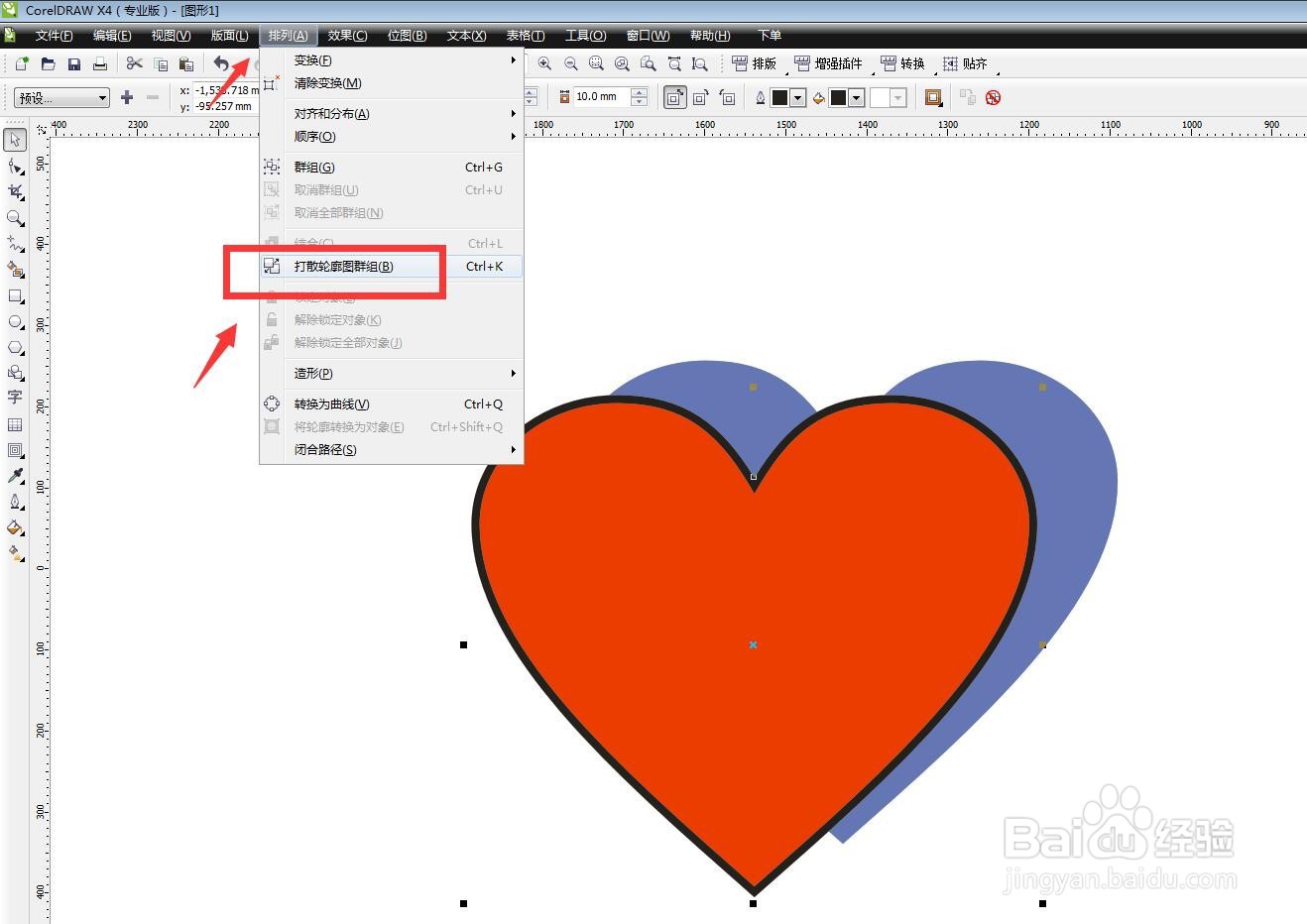Click the Print icon
1307x924 pixels.
click(99, 63)
